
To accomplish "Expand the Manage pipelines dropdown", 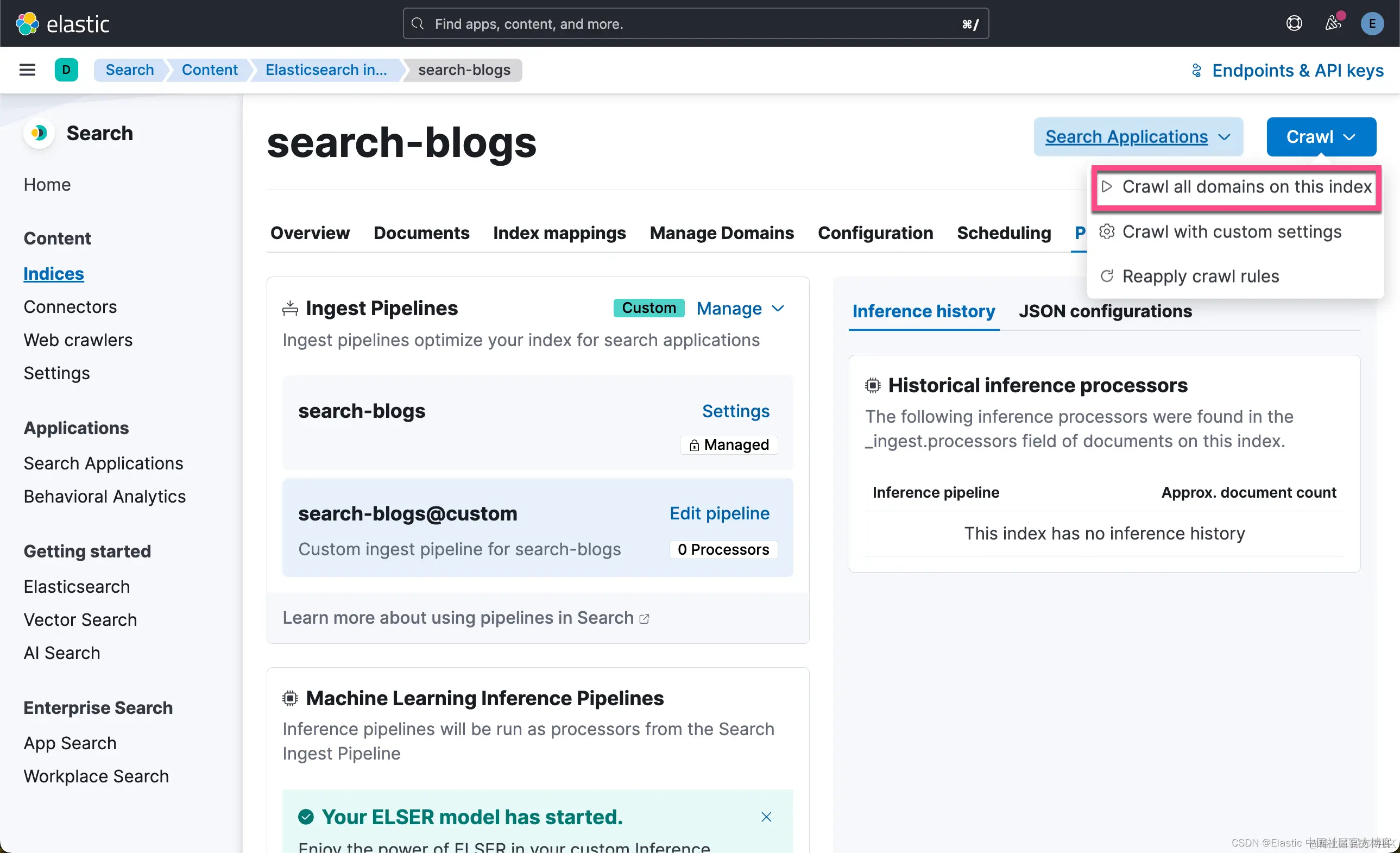I will [x=740, y=308].
